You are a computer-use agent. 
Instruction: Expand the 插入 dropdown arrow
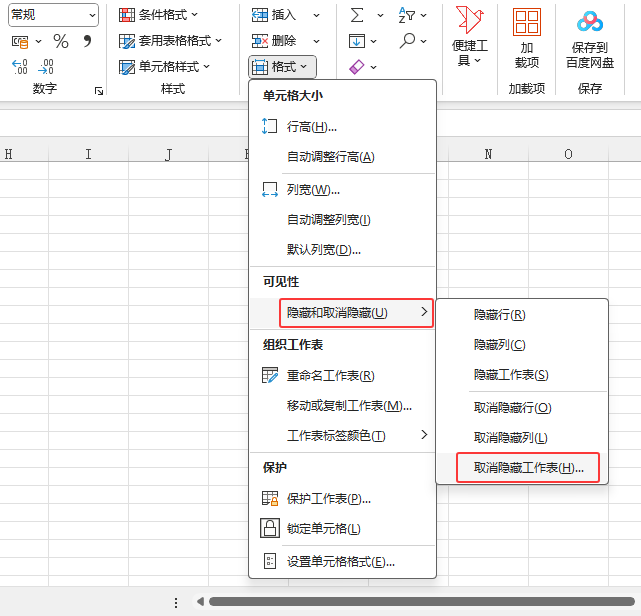316,16
